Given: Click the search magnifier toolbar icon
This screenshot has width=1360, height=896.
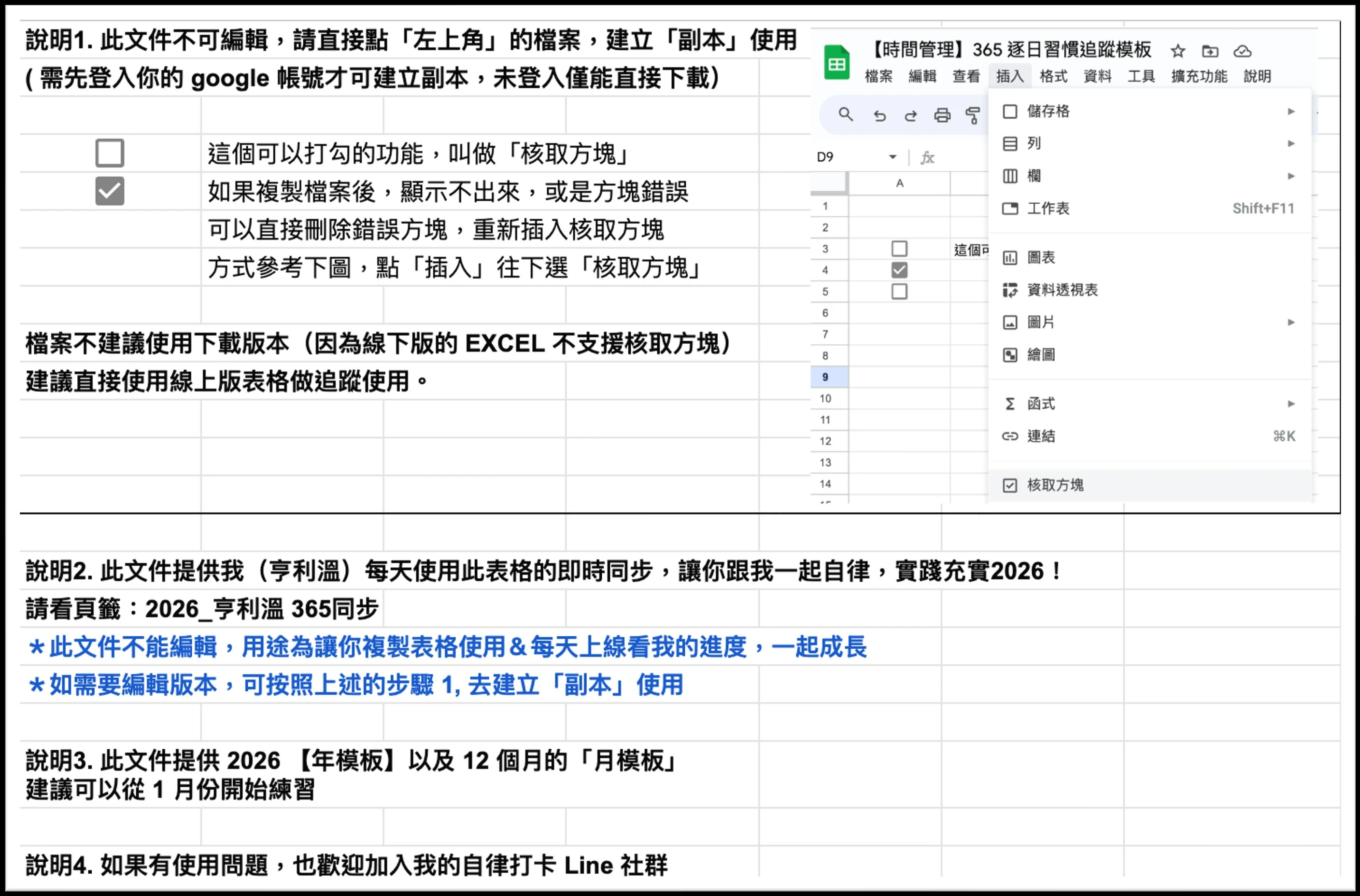Looking at the screenshot, I should pos(846,115).
